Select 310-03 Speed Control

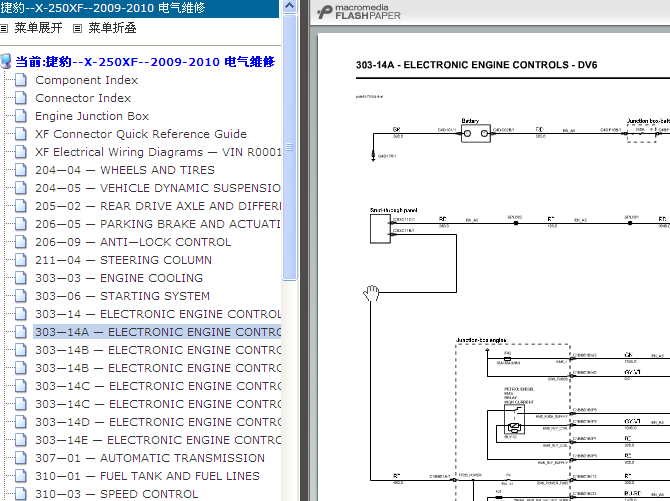pyautogui.click(x=117, y=494)
